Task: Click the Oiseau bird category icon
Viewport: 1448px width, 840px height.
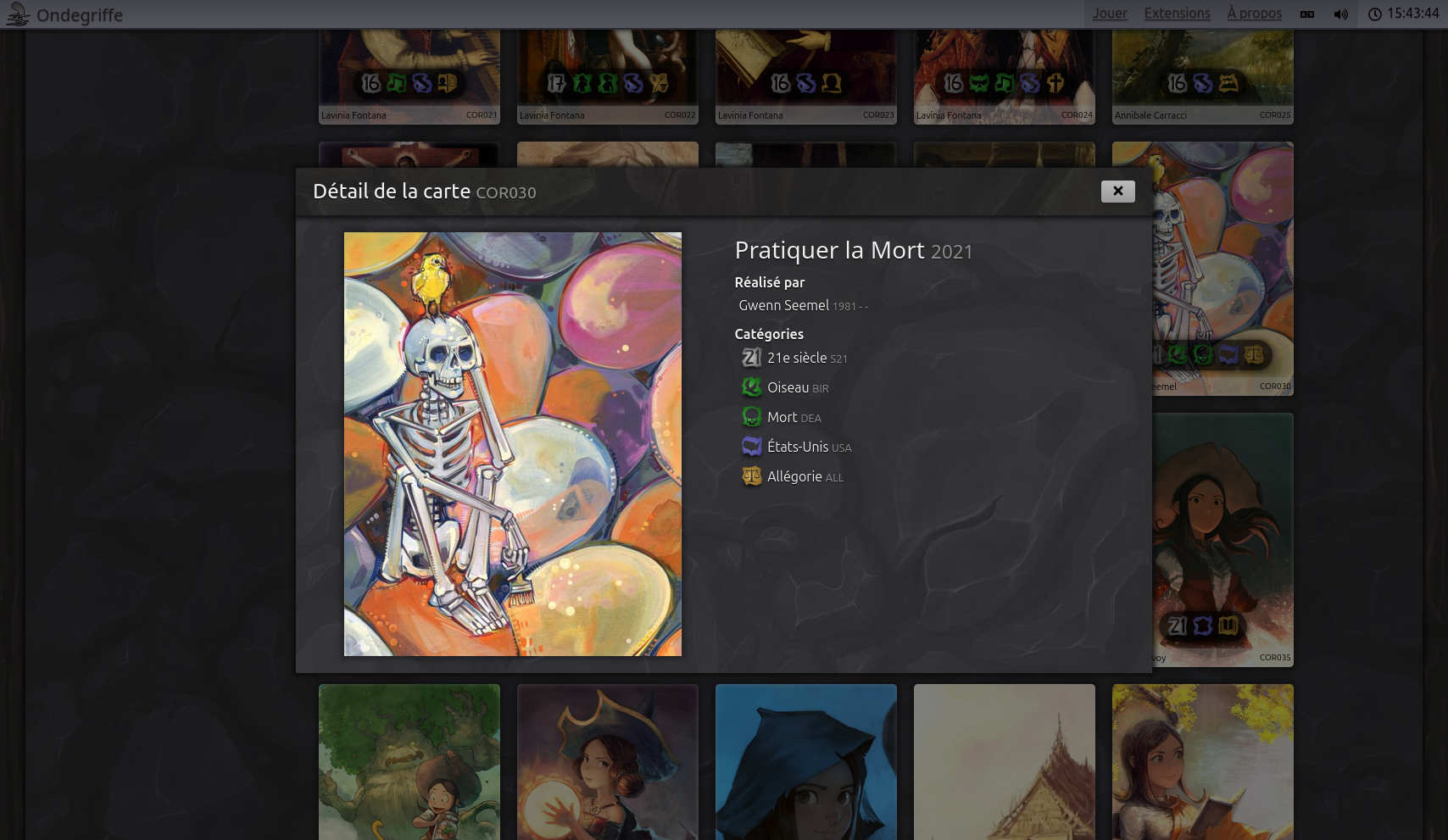Action: point(751,387)
